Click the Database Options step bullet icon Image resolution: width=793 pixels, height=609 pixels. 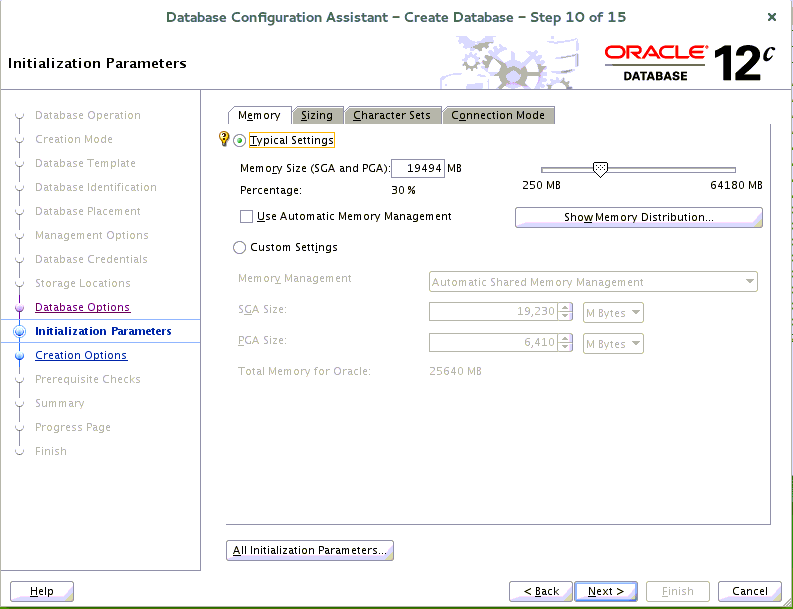[18, 308]
